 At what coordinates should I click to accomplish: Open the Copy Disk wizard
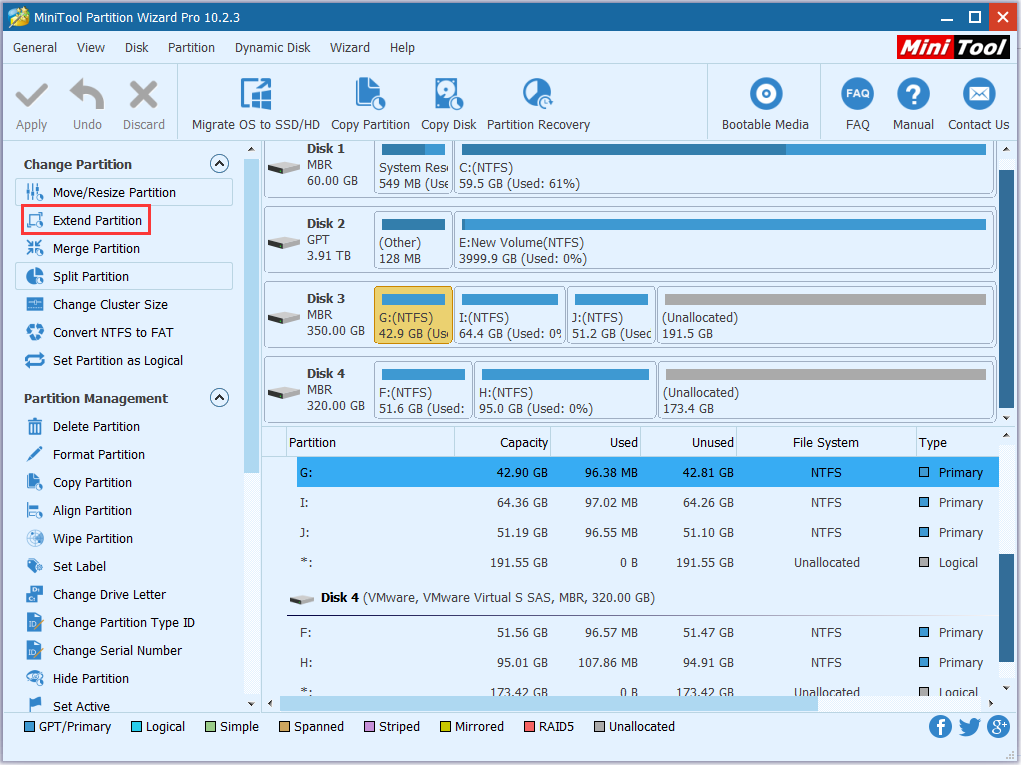pos(449,104)
